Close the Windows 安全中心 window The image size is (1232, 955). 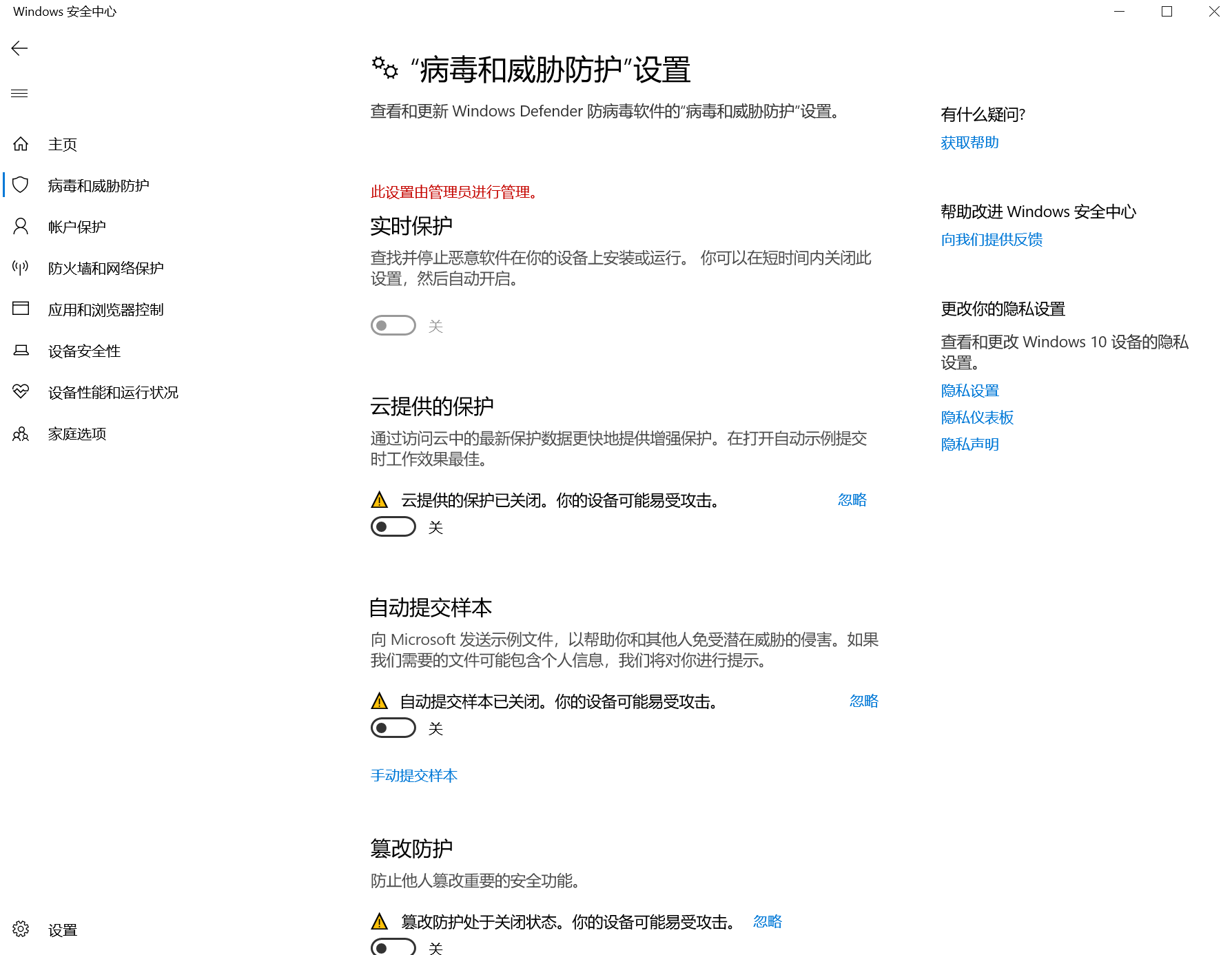point(1214,12)
